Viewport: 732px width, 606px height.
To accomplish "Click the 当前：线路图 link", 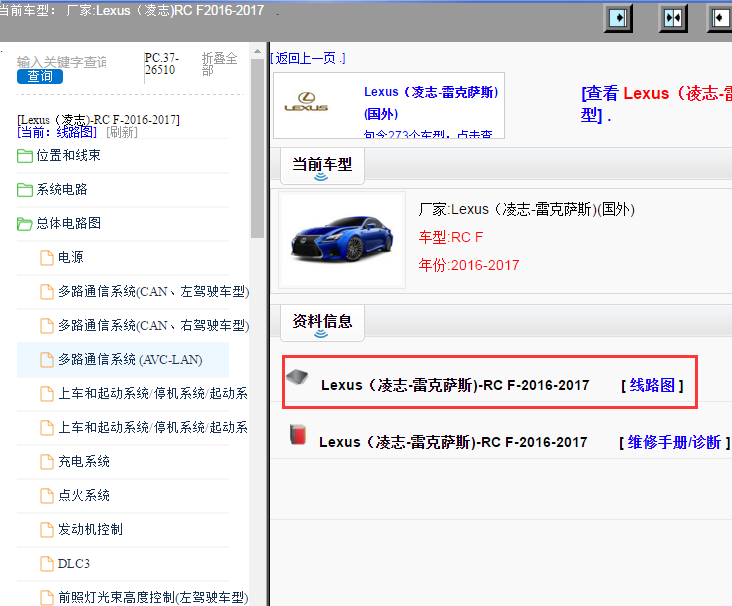I will (57, 133).
